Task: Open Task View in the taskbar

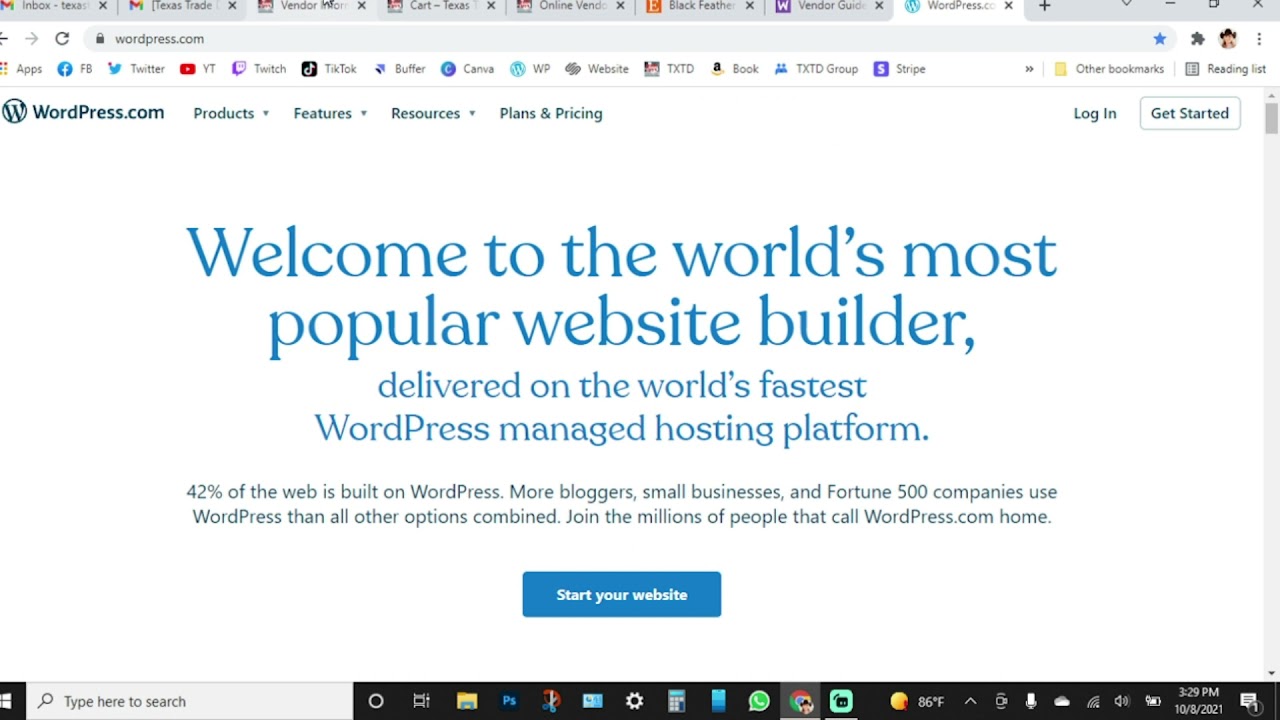Action: point(421,701)
